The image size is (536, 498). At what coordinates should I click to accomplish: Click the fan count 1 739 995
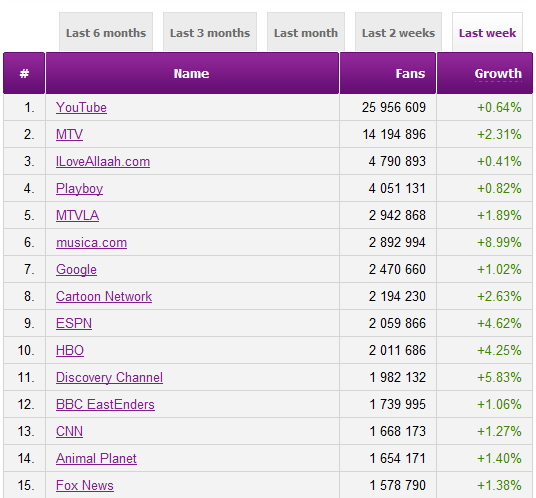tap(398, 404)
